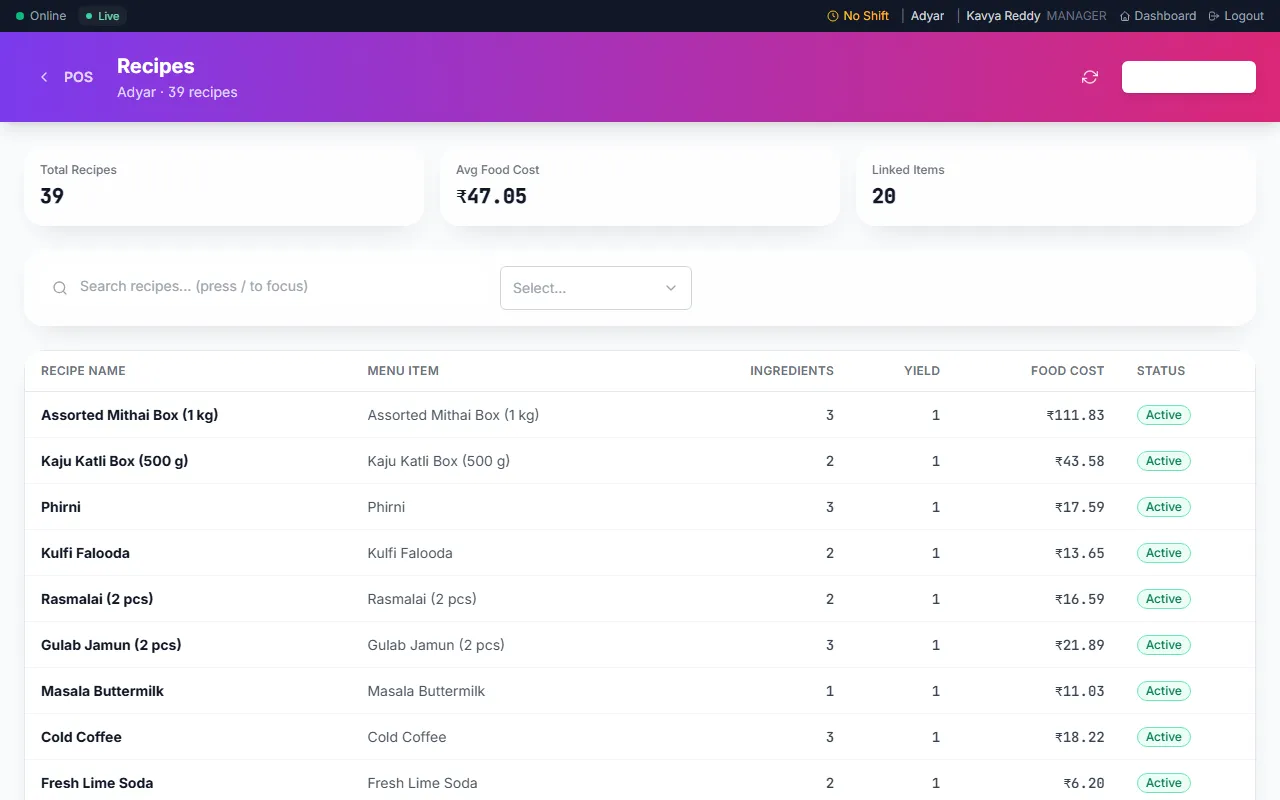Viewport: 1280px width, 800px height.
Task: Click the No Shift clock icon
Action: [833, 16]
